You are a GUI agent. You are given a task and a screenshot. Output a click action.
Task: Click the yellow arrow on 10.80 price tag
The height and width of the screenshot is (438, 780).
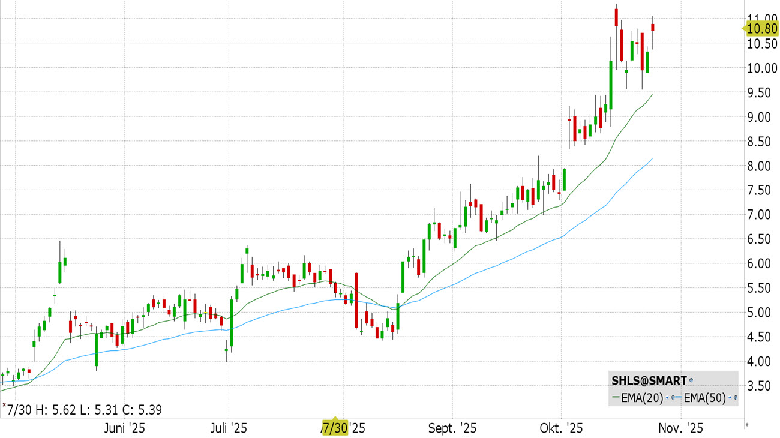click(744, 28)
